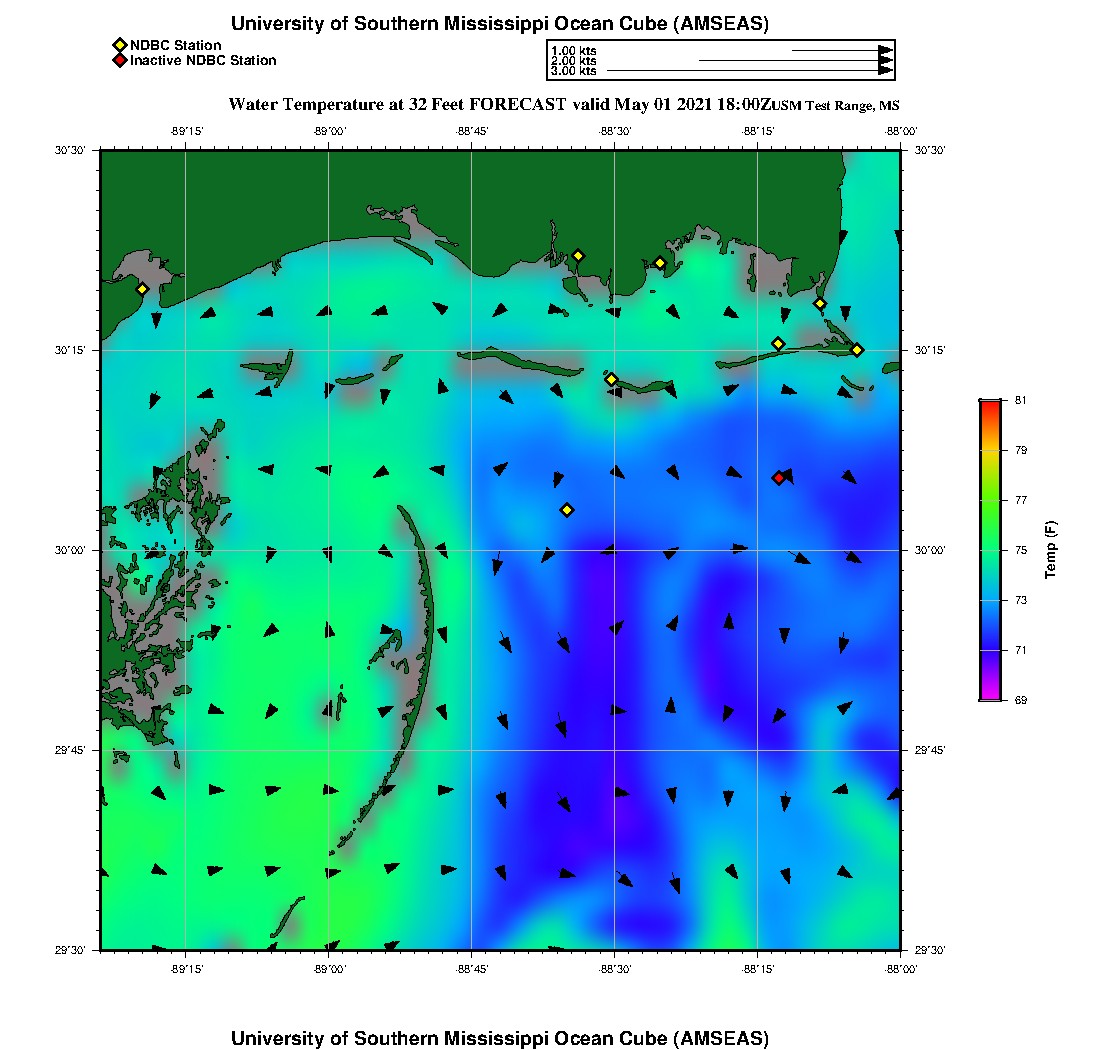The height and width of the screenshot is (1050, 1100).
Task: Click the top 'Ocean Cube (AMSEAS)' page title
Action: [x=500, y=24]
